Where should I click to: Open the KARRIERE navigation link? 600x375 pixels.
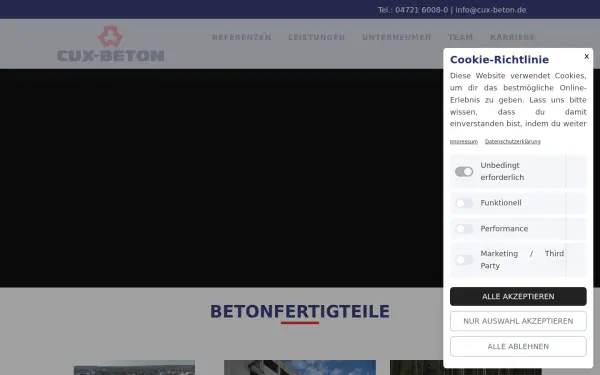coord(512,38)
